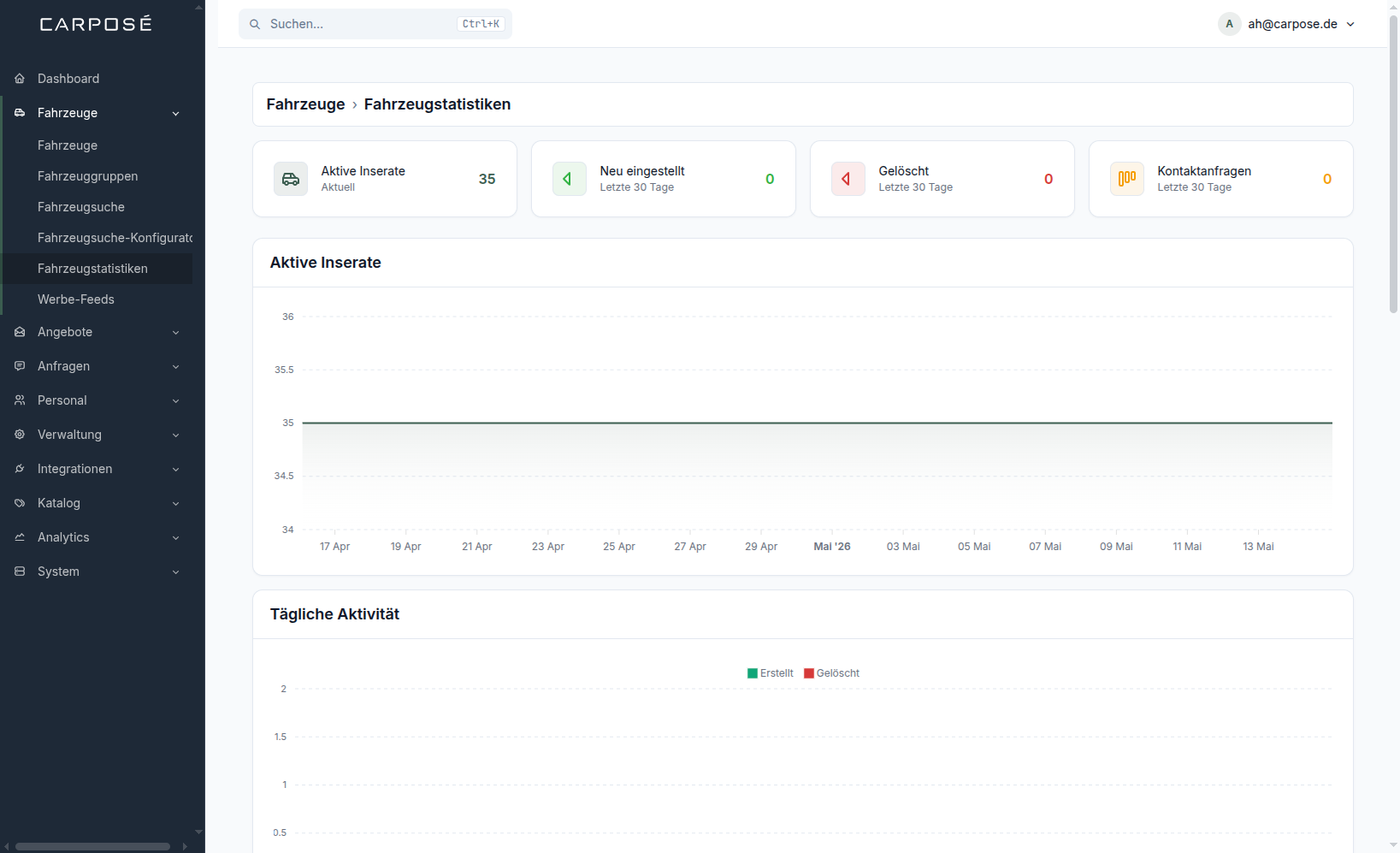Toggle the Erstellt series in chart legend
Screen dimensions: 1400x853
coord(771,673)
